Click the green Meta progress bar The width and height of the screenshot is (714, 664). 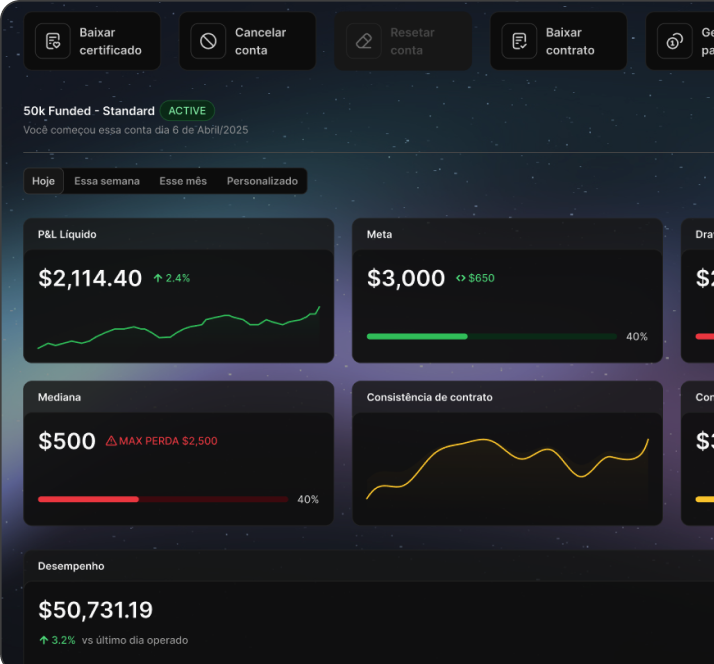tap(492, 337)
